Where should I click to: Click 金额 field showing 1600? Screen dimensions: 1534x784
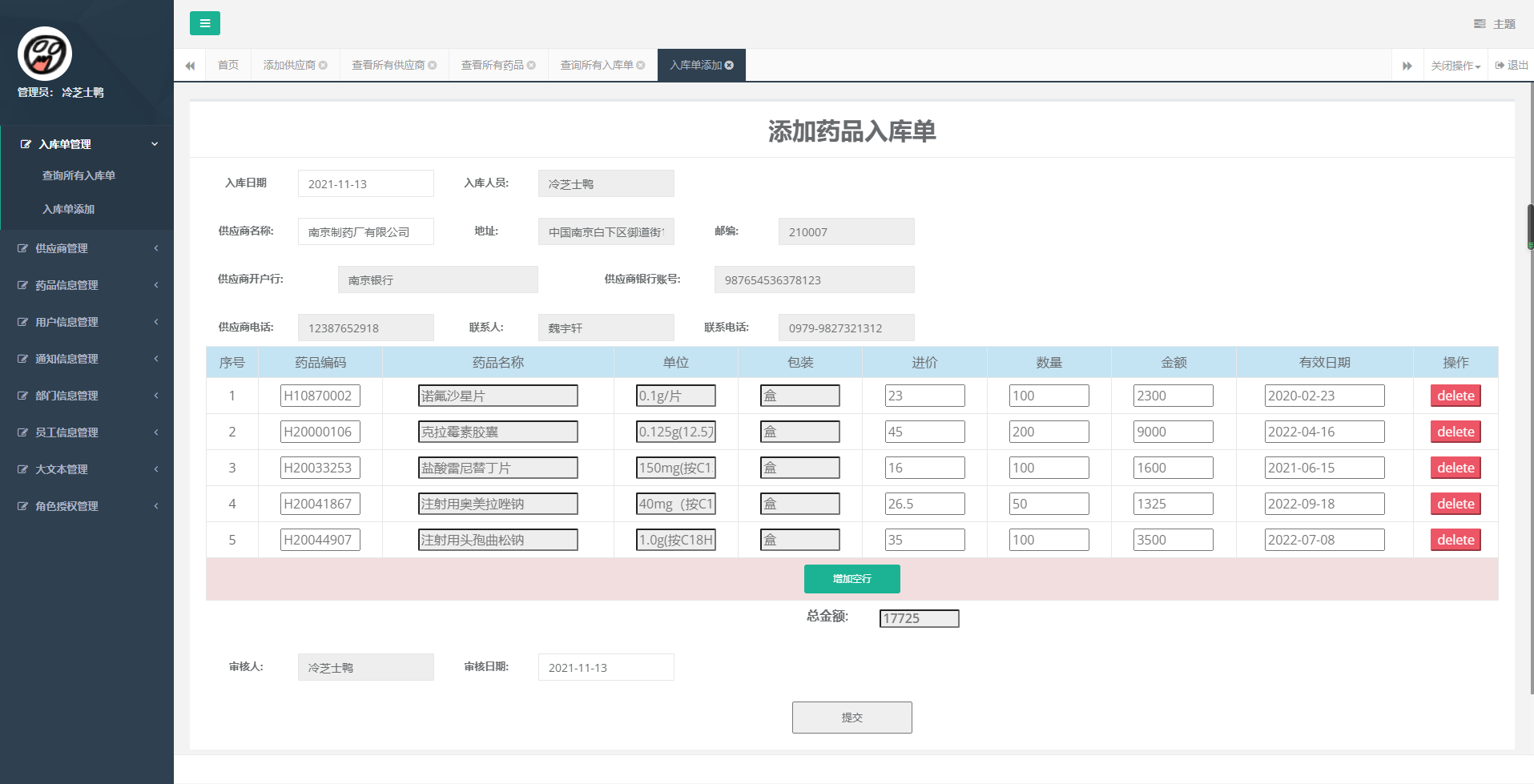[x=1174, y=468]
